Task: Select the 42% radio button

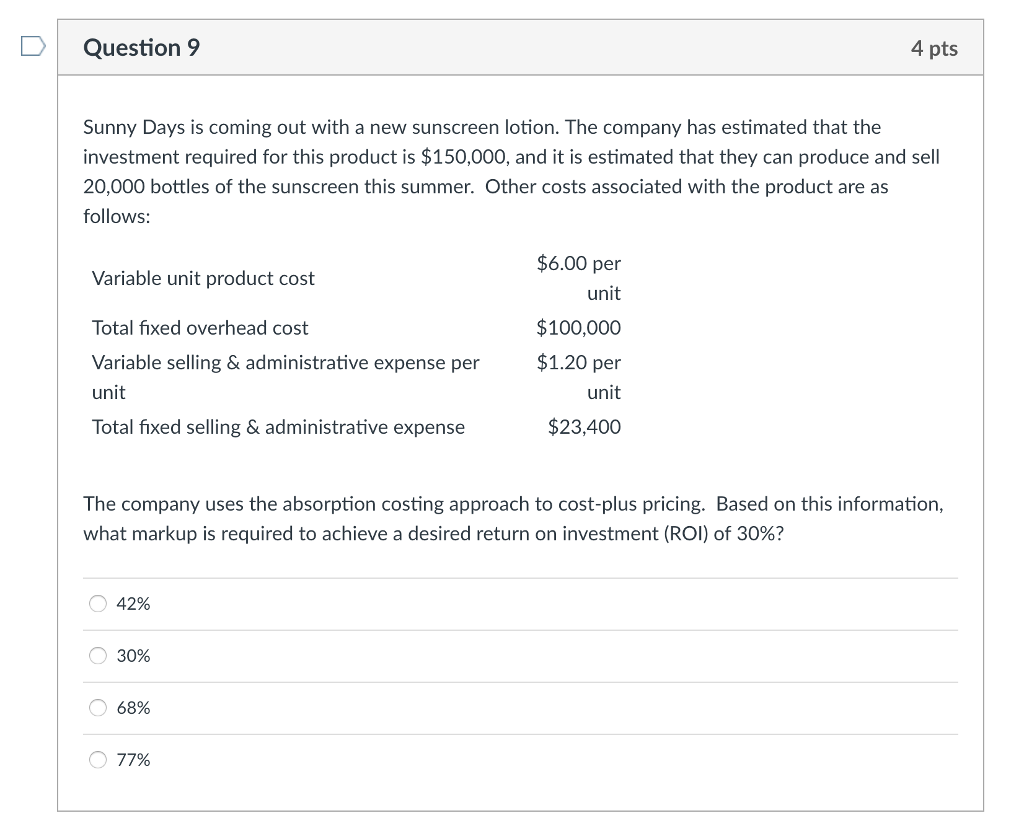Action: point(98,604)
